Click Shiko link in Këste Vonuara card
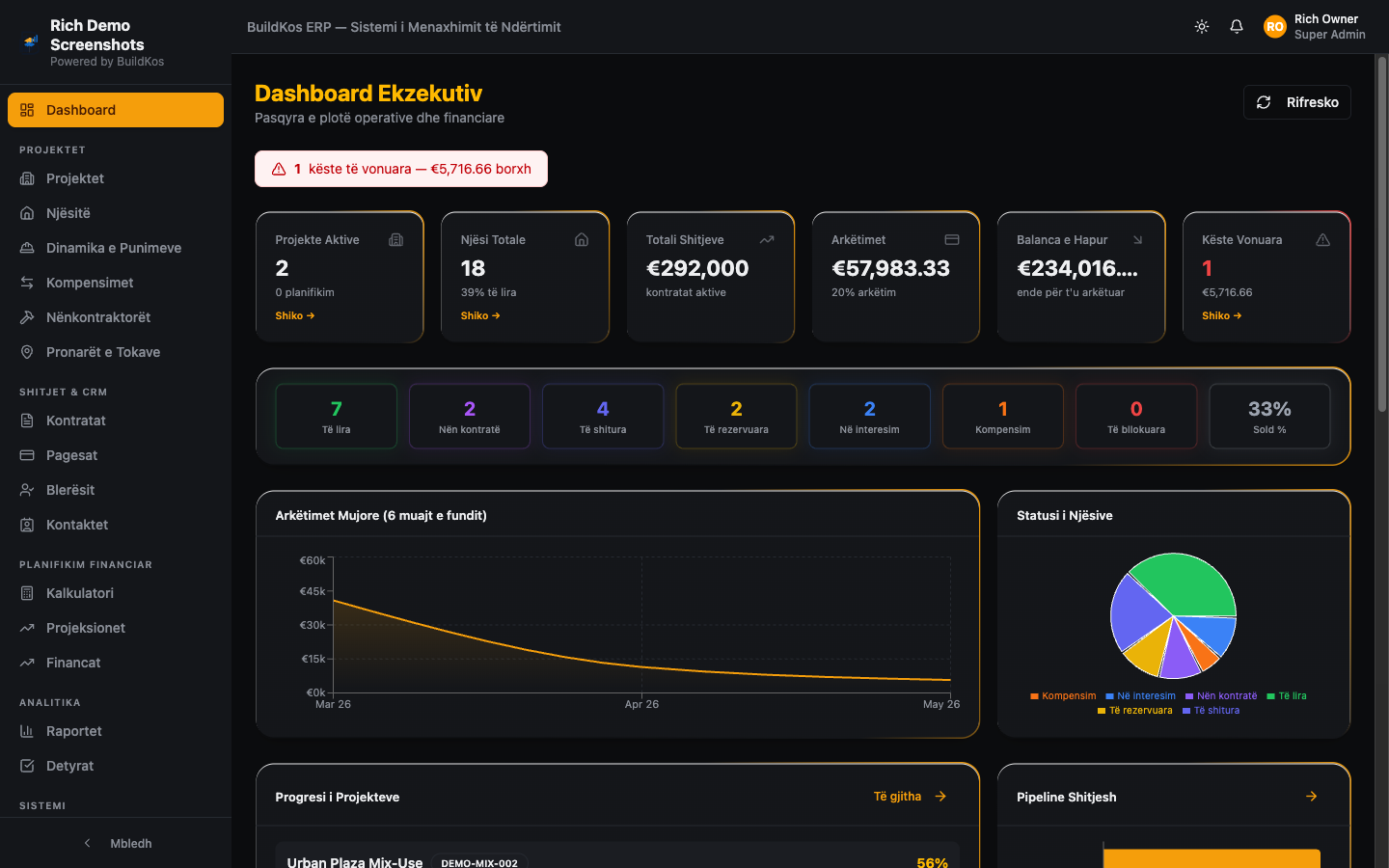 (1222, 315)
